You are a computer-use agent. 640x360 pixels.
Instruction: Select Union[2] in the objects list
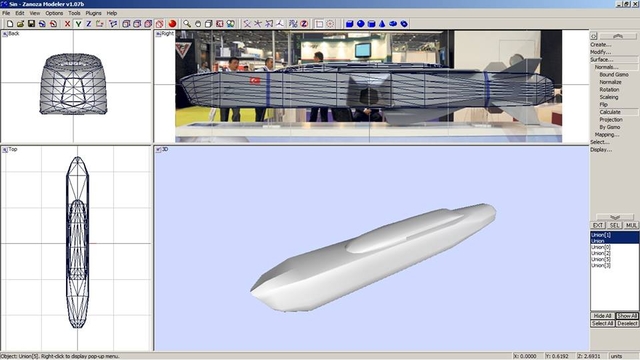tap(600, 253)
